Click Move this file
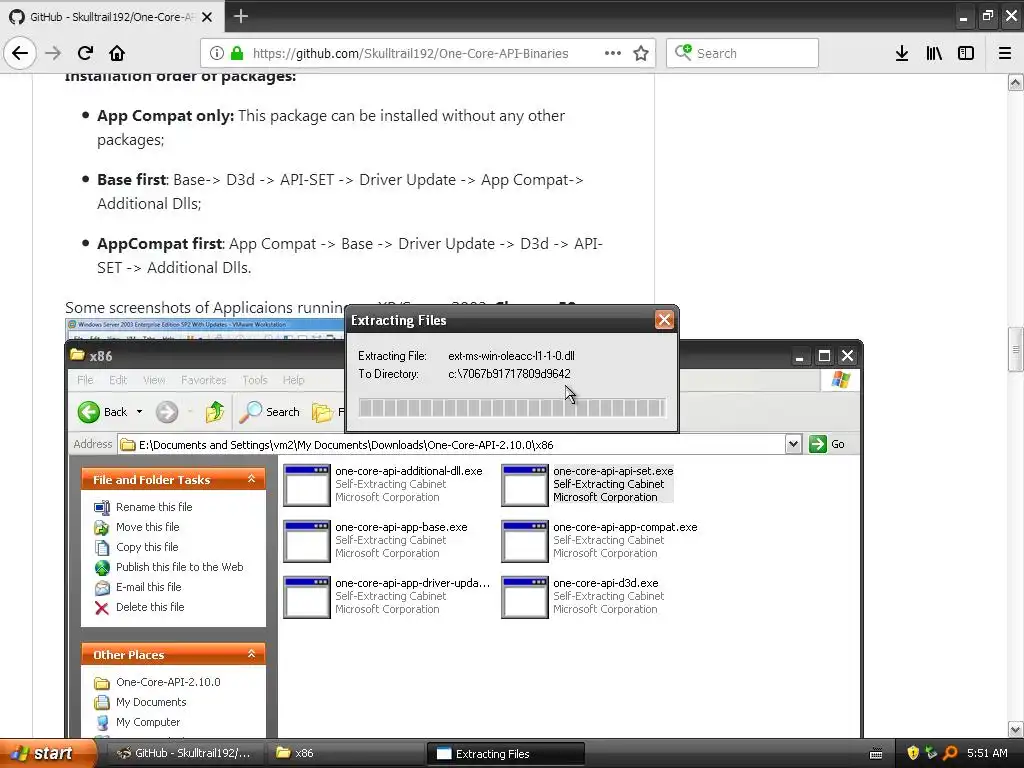Viewport: 1024px width, 768px height. [148, 526]
